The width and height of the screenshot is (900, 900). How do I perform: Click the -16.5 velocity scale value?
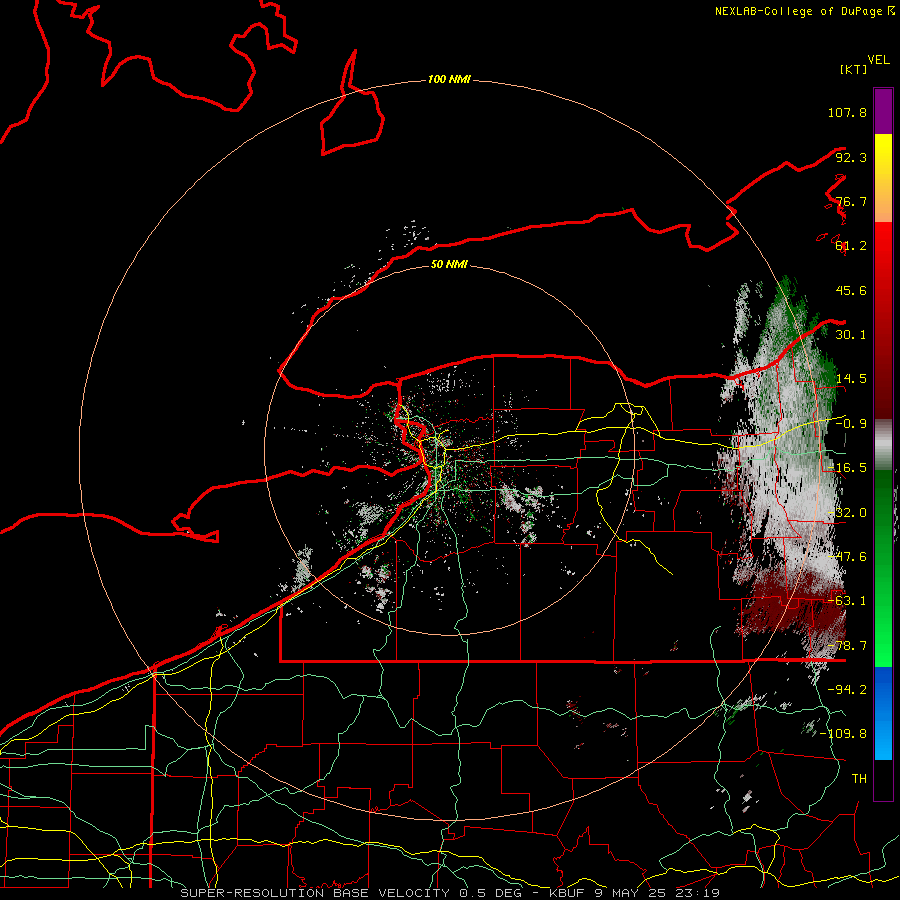tap(847, 468)
